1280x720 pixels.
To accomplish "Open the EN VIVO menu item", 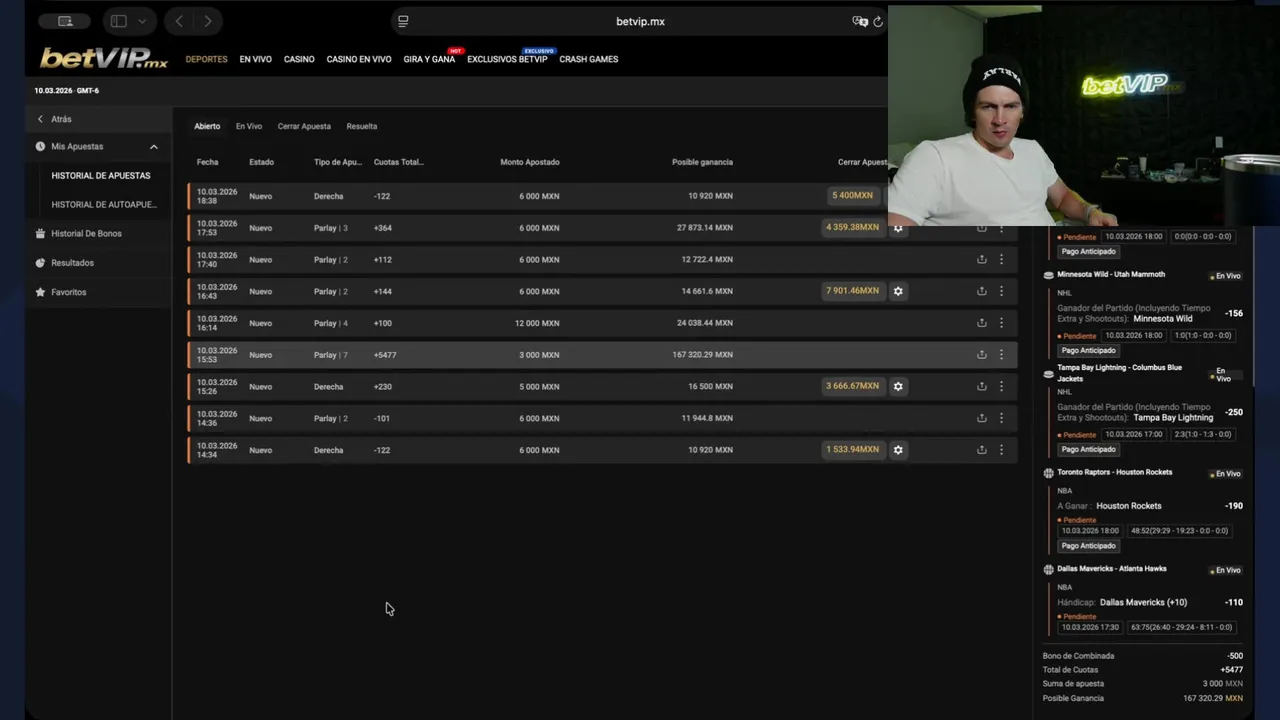I will coord(255,59).
